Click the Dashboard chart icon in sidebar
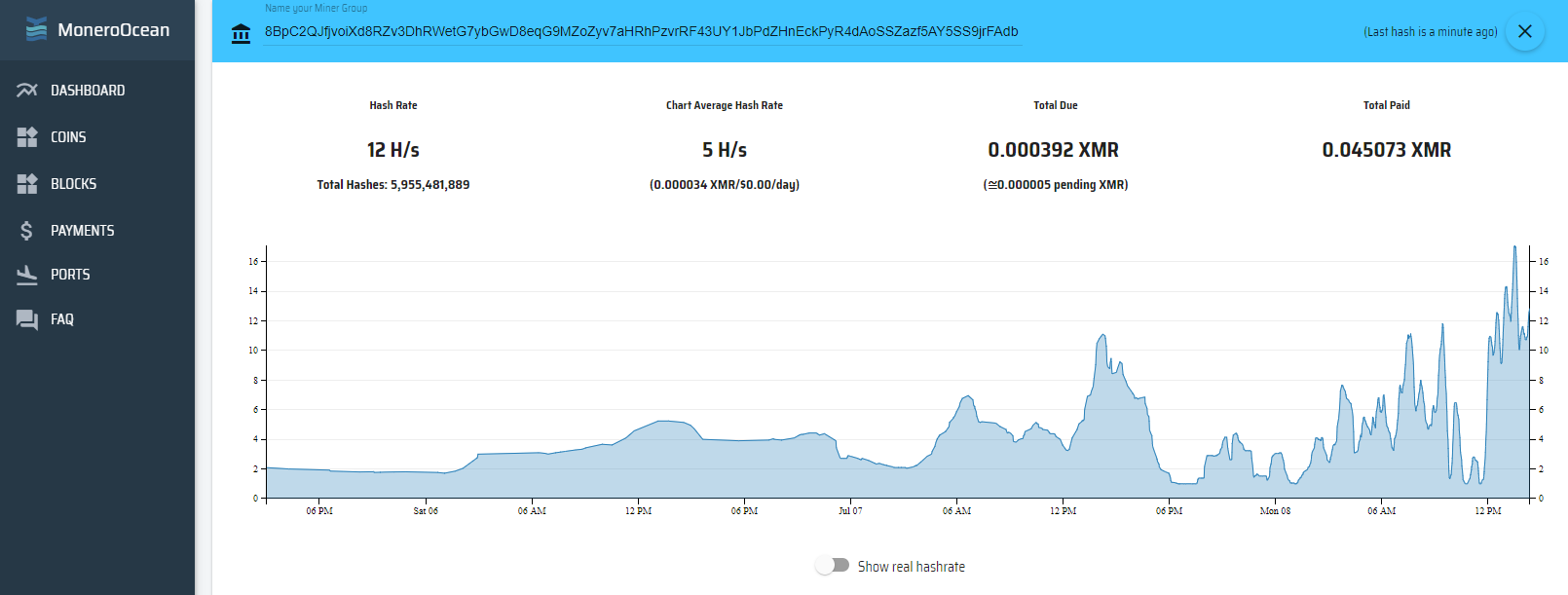 [x=26, y=91]
